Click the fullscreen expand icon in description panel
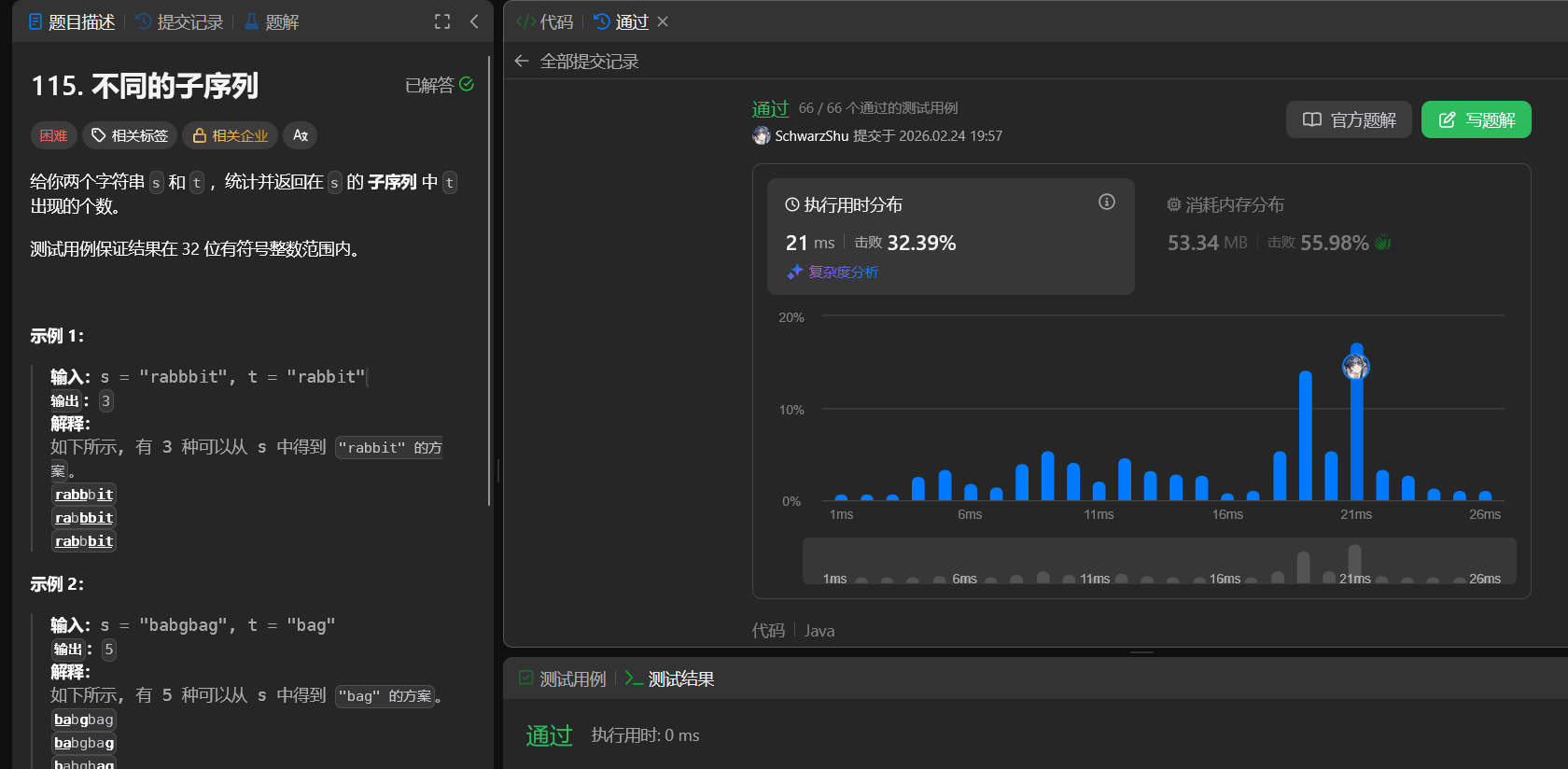 pos(442,21)
